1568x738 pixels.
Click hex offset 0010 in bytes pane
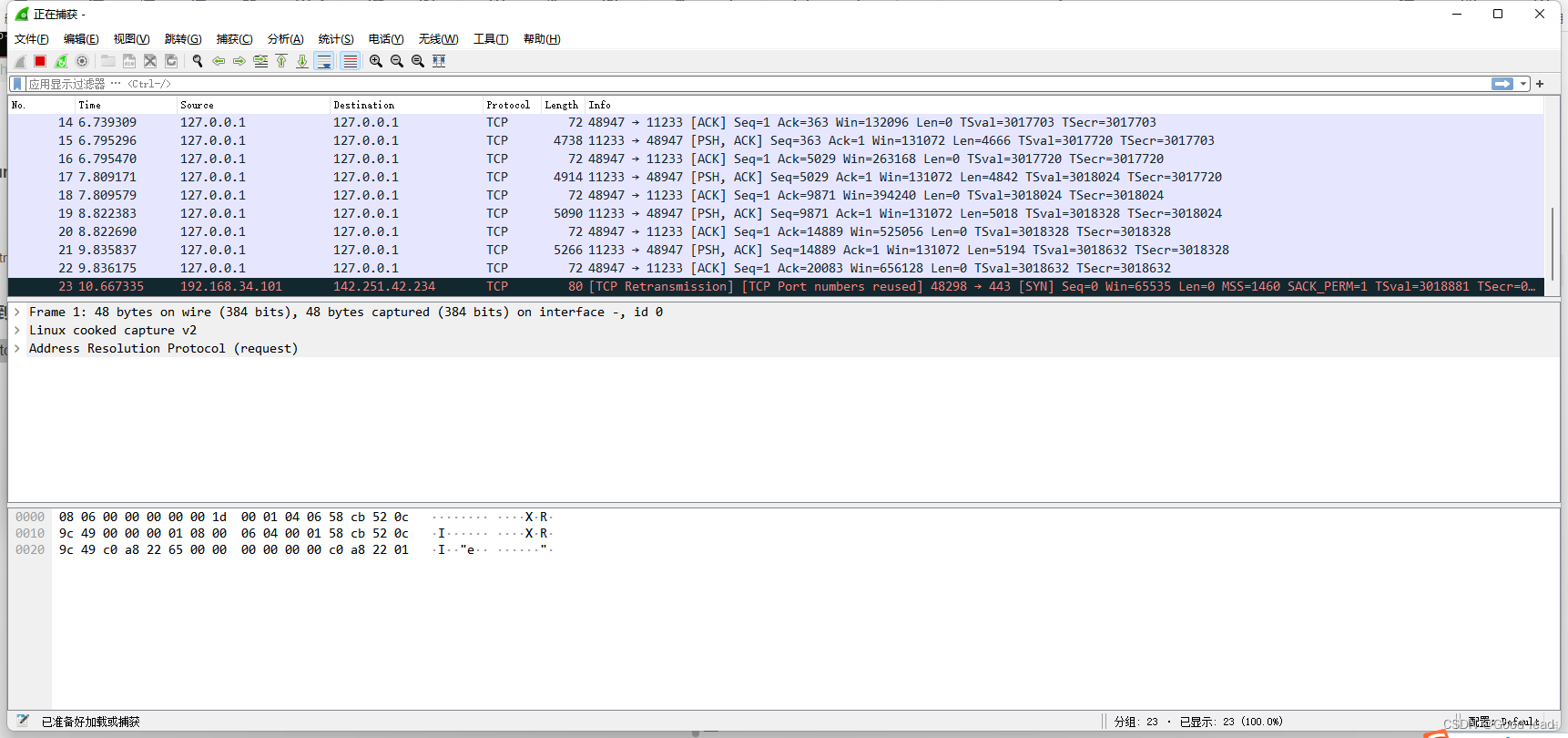point(30,533)
